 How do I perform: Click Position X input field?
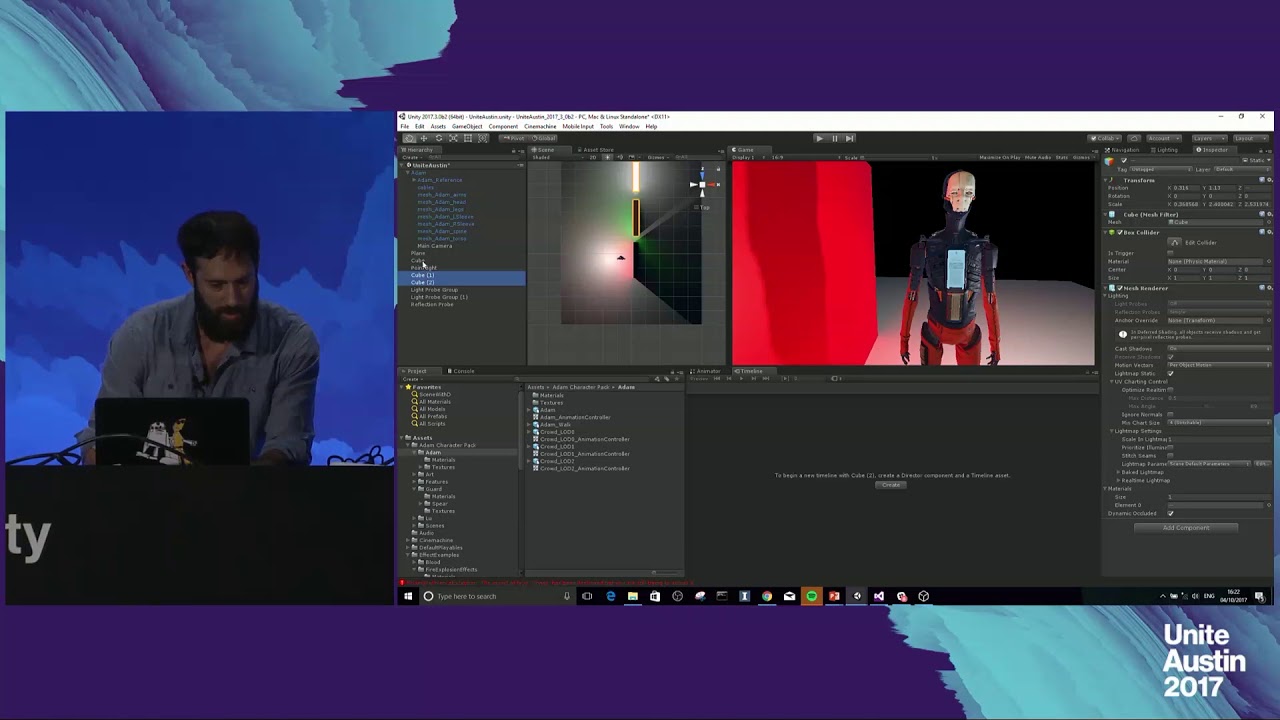pos(1186,188)
